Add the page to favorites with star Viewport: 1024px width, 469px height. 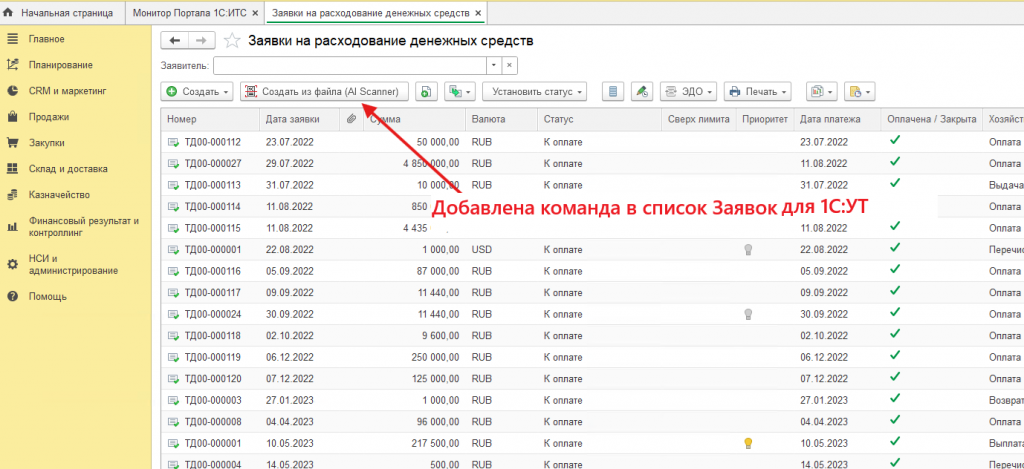tap(232, 41)
